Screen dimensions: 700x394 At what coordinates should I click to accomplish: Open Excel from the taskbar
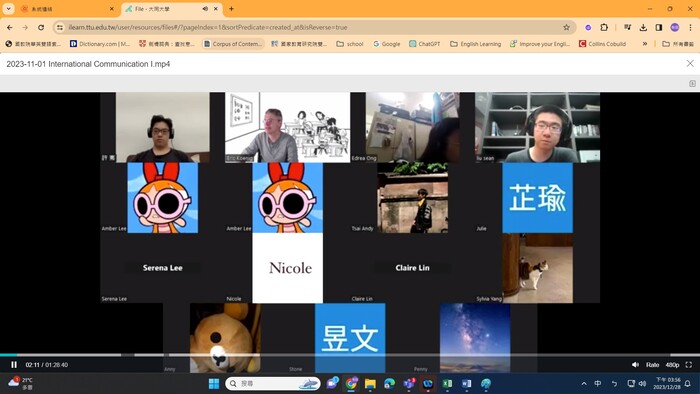click(x=447, y=383)
